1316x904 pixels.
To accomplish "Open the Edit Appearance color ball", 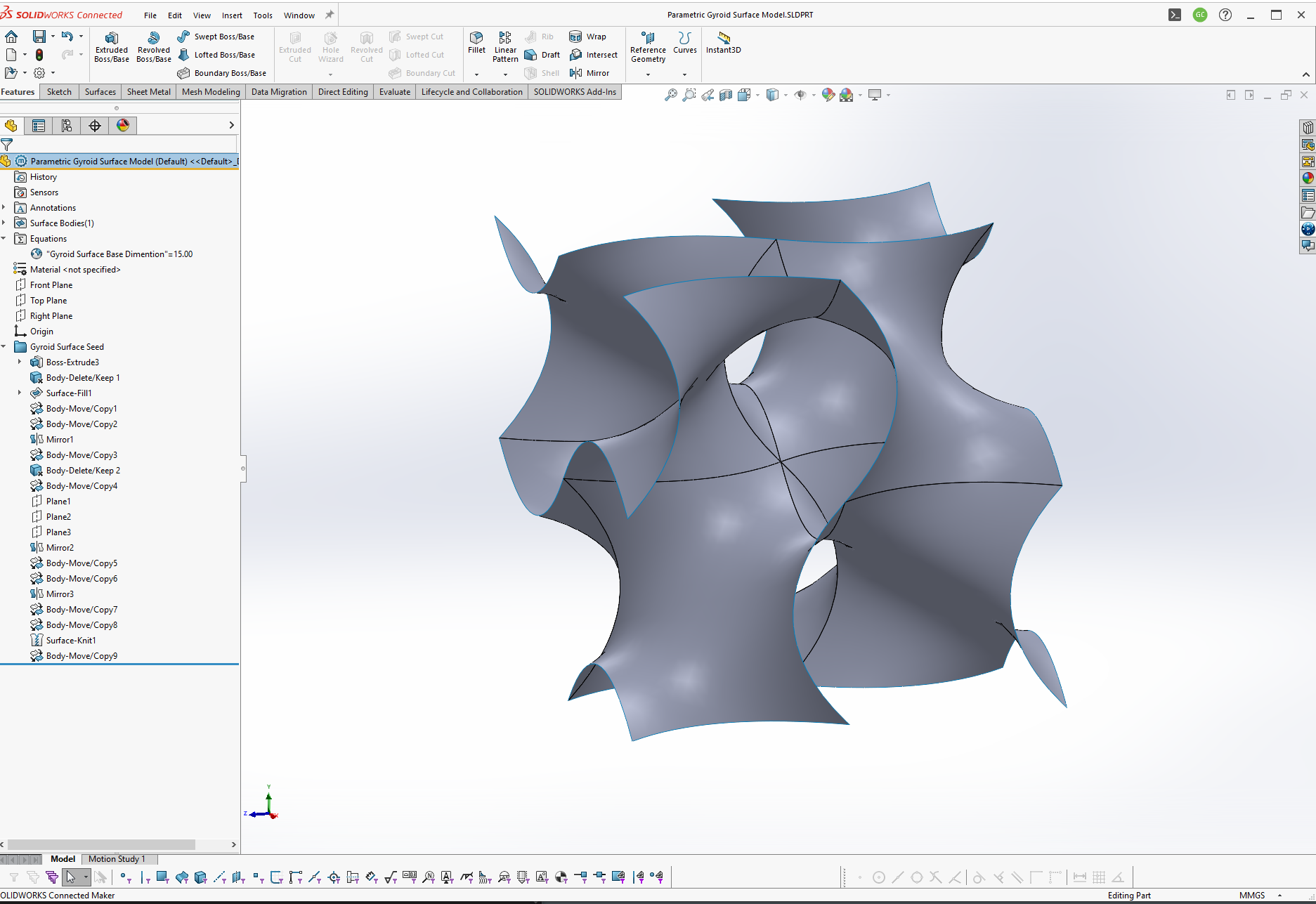I will pos(828,95).
